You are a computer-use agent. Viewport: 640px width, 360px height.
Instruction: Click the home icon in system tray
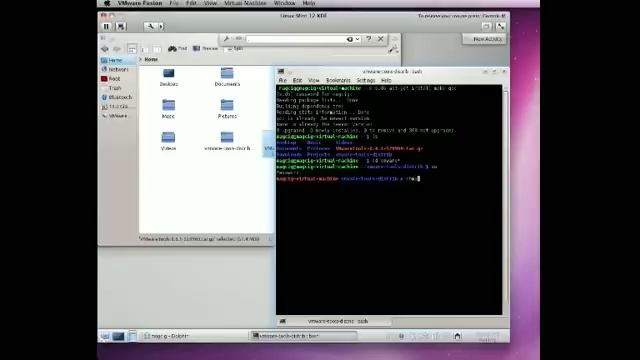(458, 336)
